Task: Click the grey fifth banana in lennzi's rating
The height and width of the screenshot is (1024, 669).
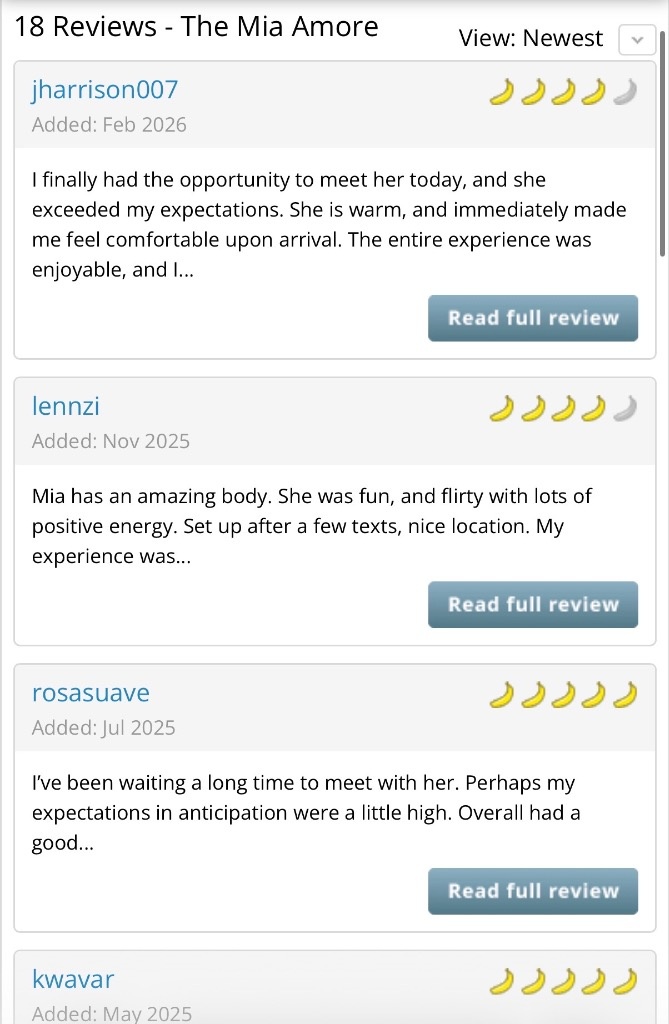Action: [x=625, y=409]
